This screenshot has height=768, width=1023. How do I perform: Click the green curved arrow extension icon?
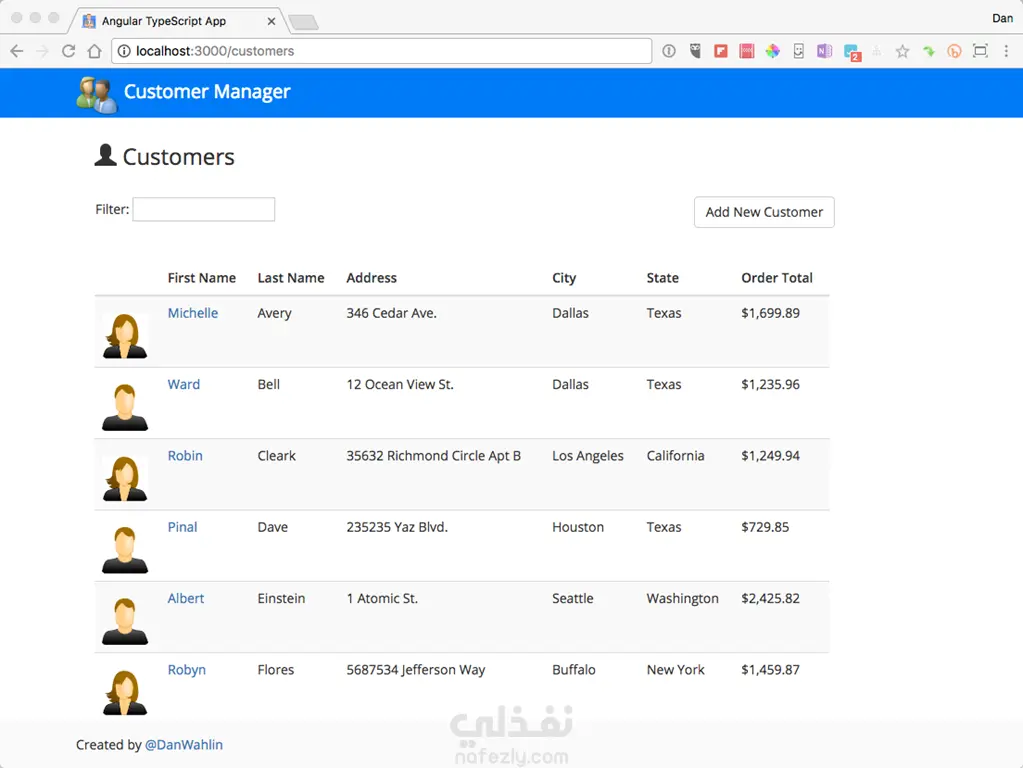pos(928,51)
